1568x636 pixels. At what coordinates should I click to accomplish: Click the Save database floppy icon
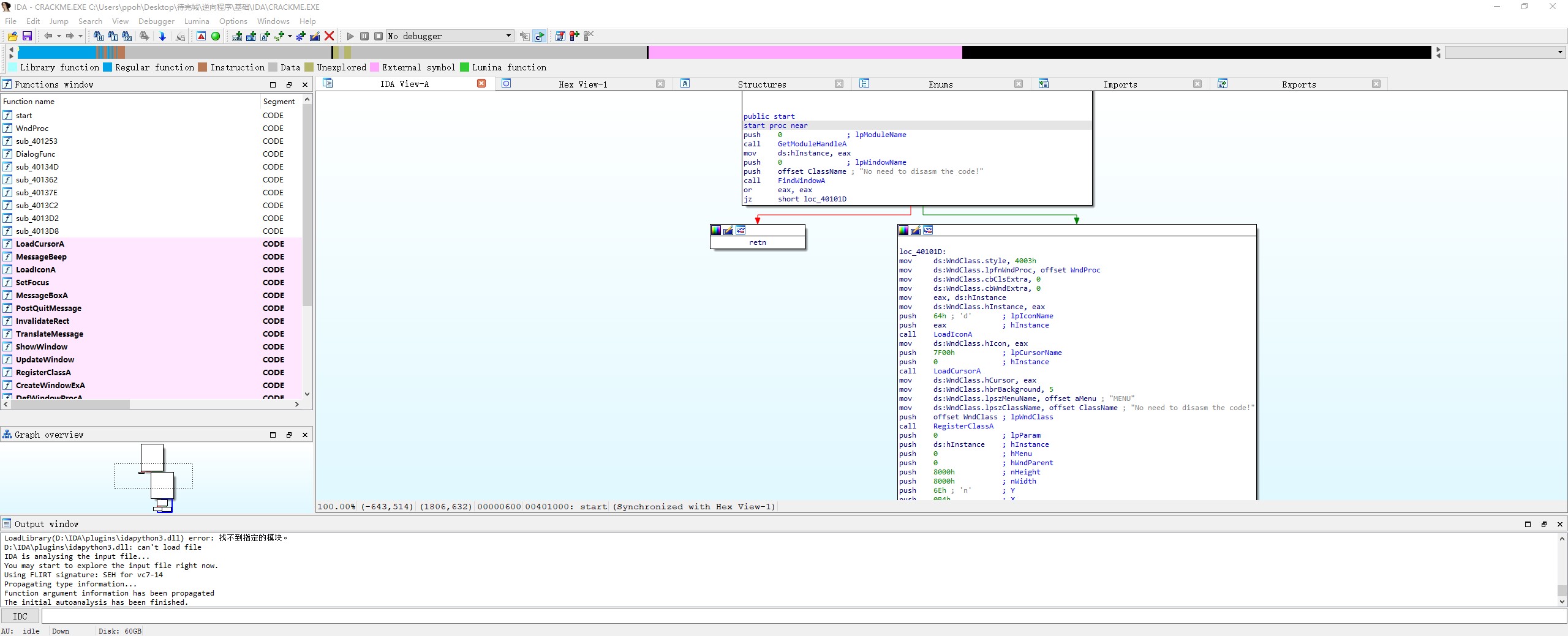pyautogui.click(x=27, y=36)
